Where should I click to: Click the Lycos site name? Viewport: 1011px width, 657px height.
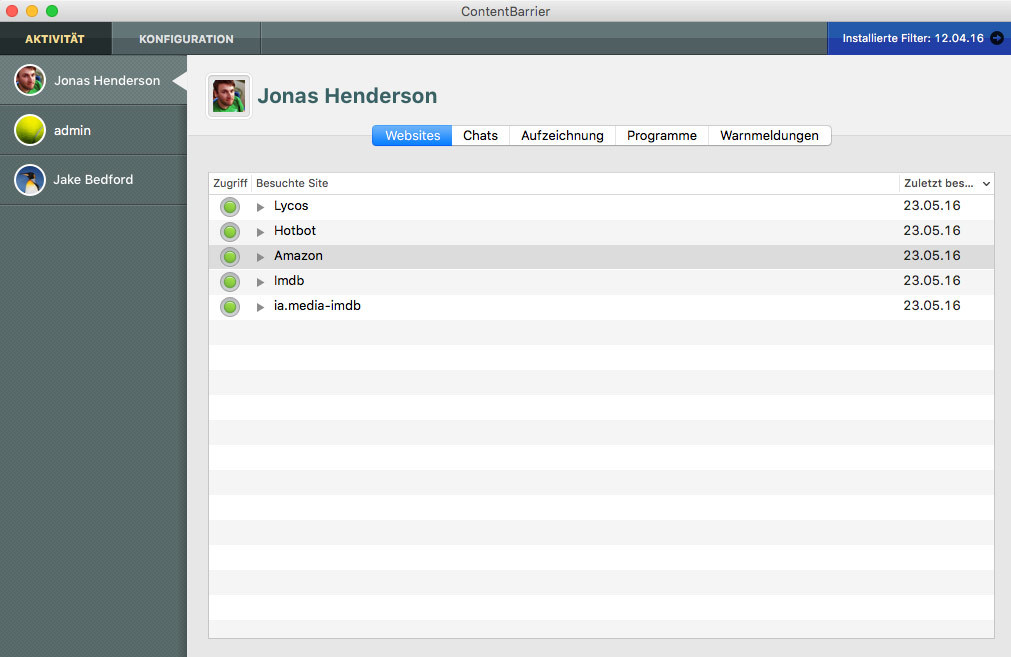291,206
